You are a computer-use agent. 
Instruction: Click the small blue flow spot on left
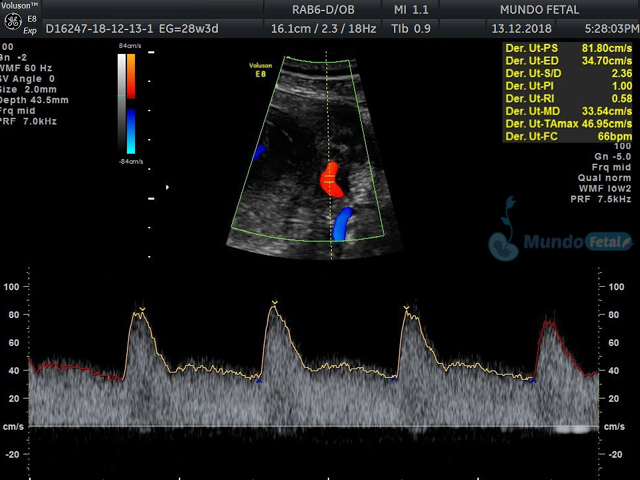tap(259, 152)
